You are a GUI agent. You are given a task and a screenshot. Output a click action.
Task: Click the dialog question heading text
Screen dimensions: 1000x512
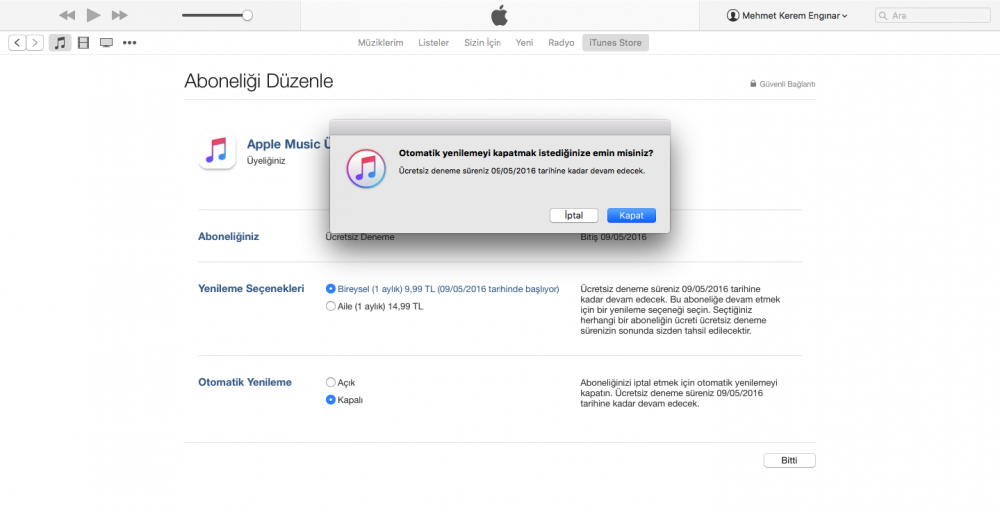click(526, 153)
